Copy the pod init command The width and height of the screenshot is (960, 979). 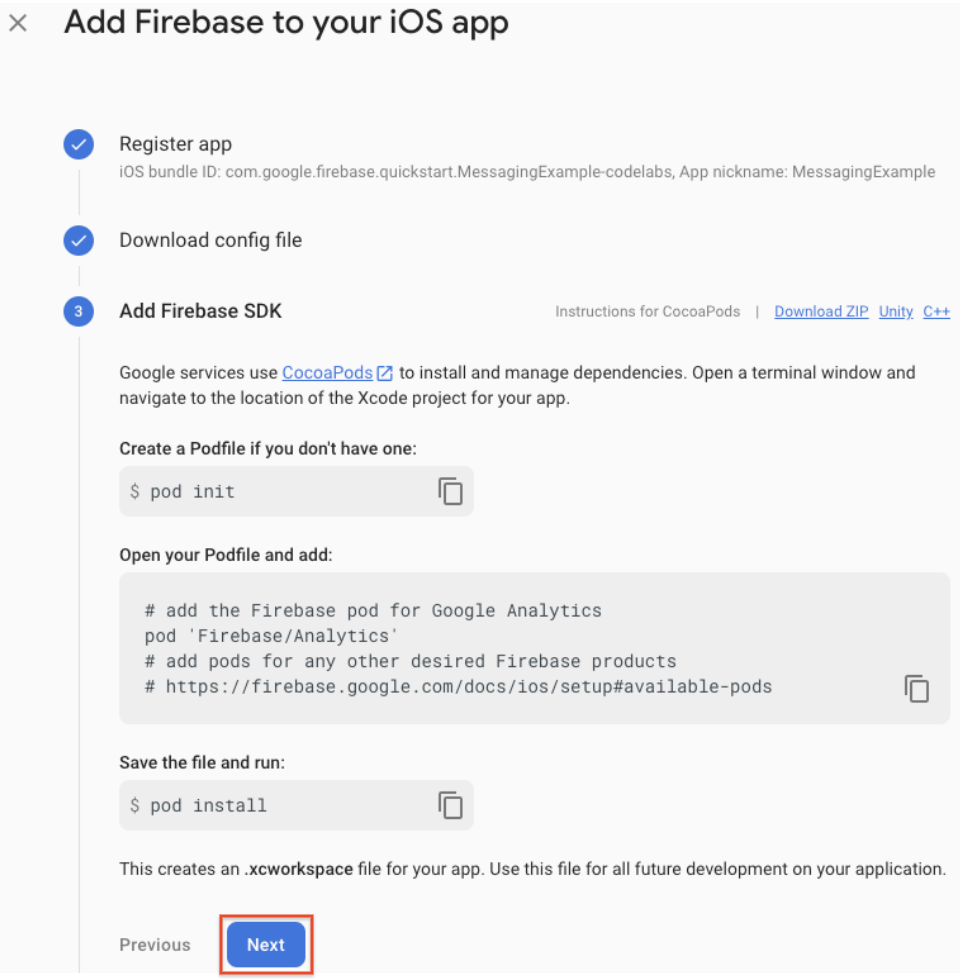click(x=450, y=491)
